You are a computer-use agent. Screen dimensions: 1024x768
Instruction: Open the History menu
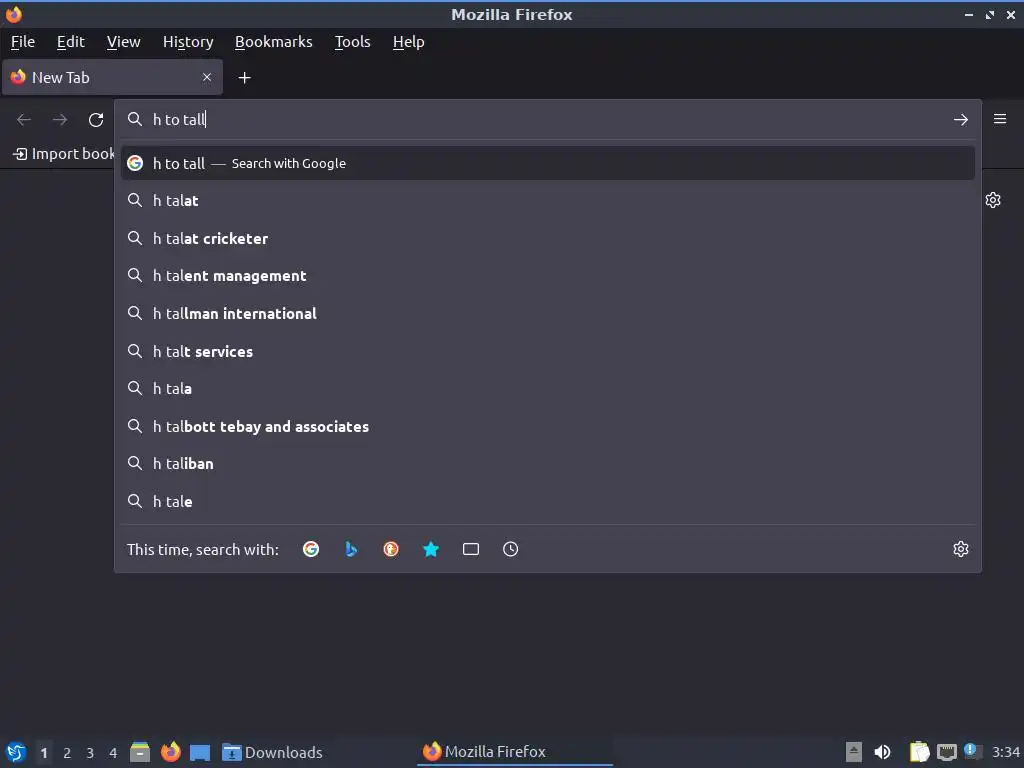click(188, 42)
